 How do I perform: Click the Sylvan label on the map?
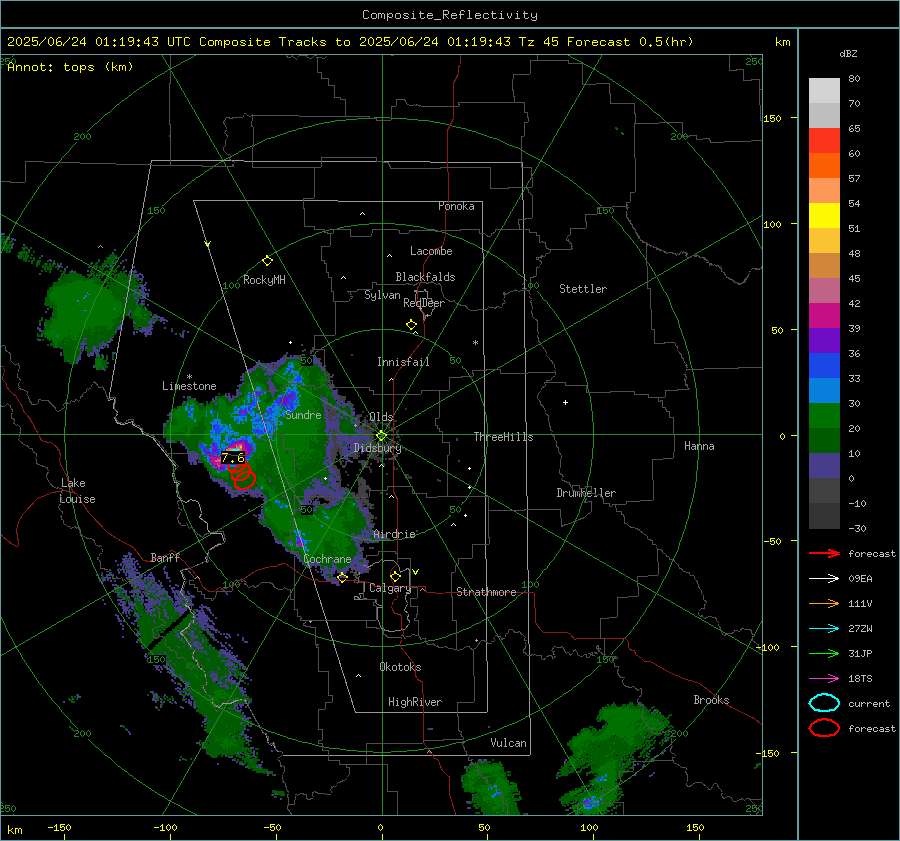(382, 295)
